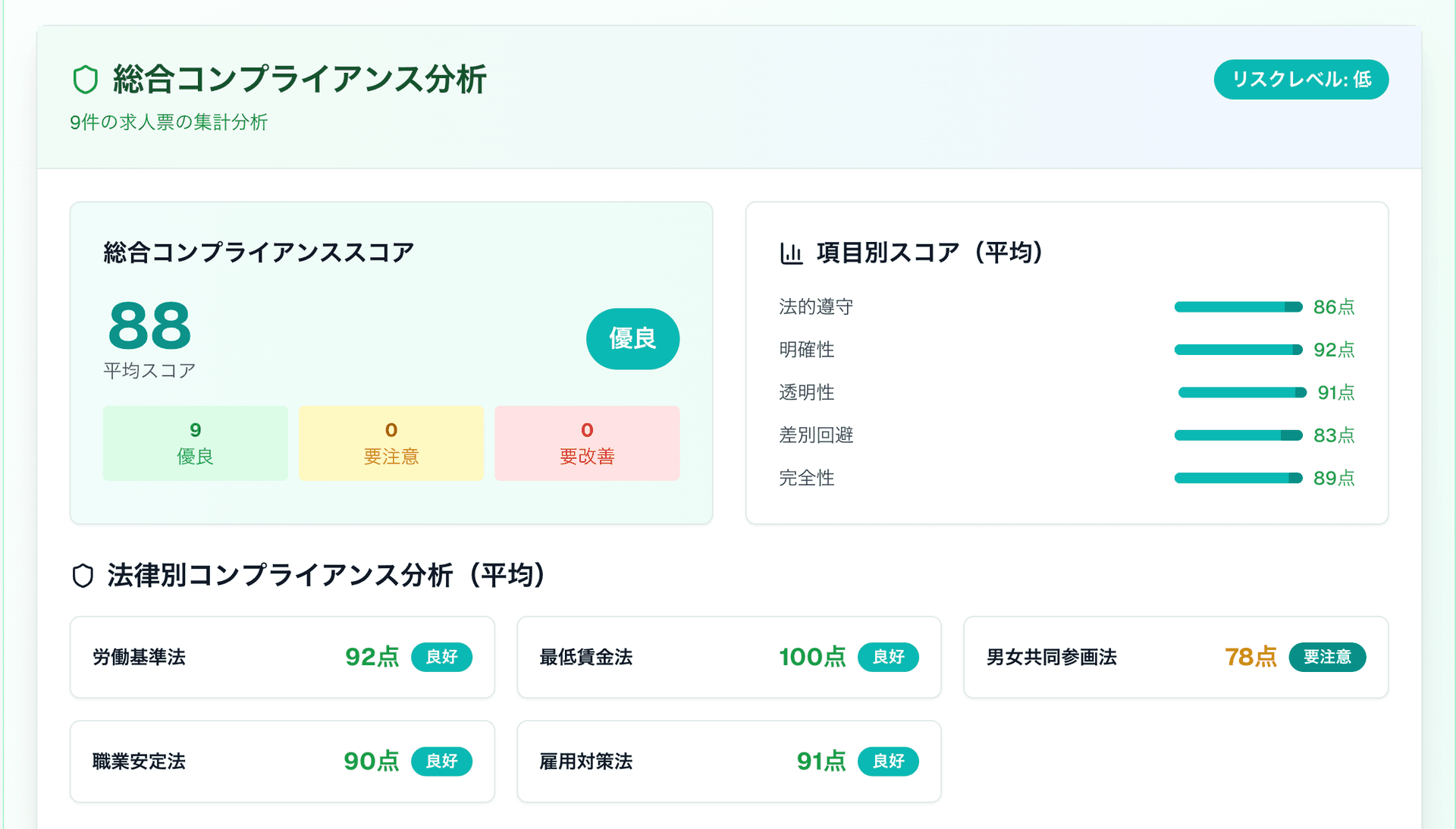Open the リスクレベル: 低 badge at top right

coord(1301,79)
